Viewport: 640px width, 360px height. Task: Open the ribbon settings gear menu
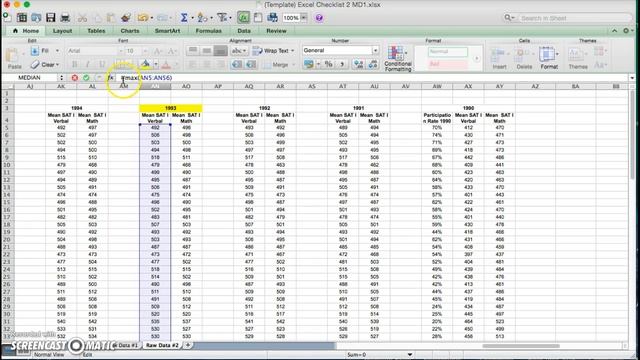coord(627,31)
